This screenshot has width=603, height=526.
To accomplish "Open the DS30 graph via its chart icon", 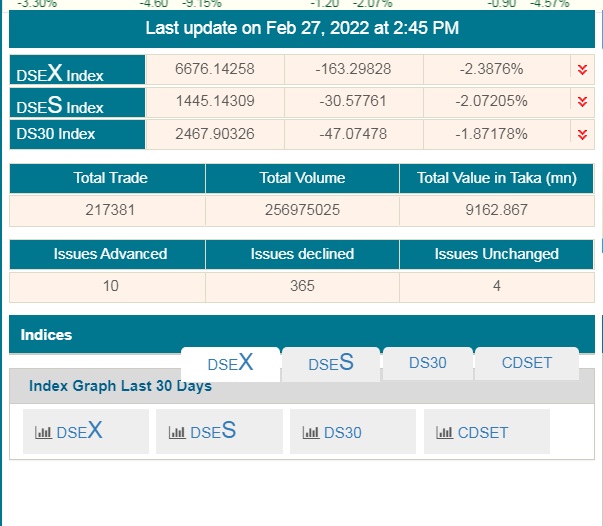I will (x=311, y=433).
